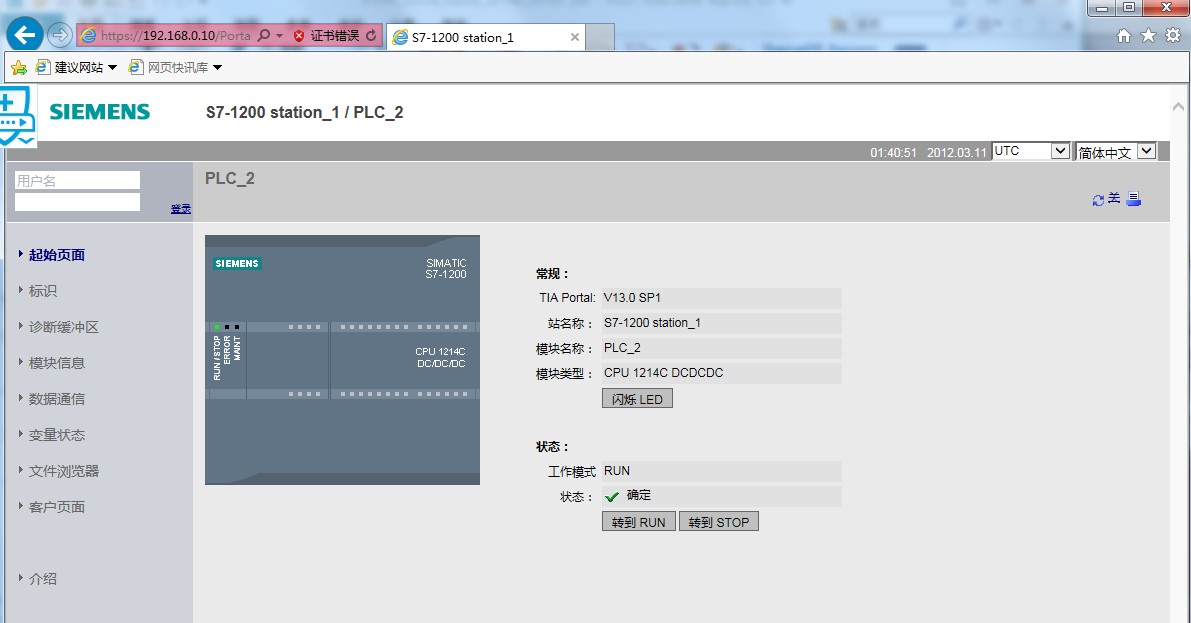Open the 诊断缓冲区 diagnostic buffer page
The width and height of the screenshot is (1191, 623).
coord(64,327)
